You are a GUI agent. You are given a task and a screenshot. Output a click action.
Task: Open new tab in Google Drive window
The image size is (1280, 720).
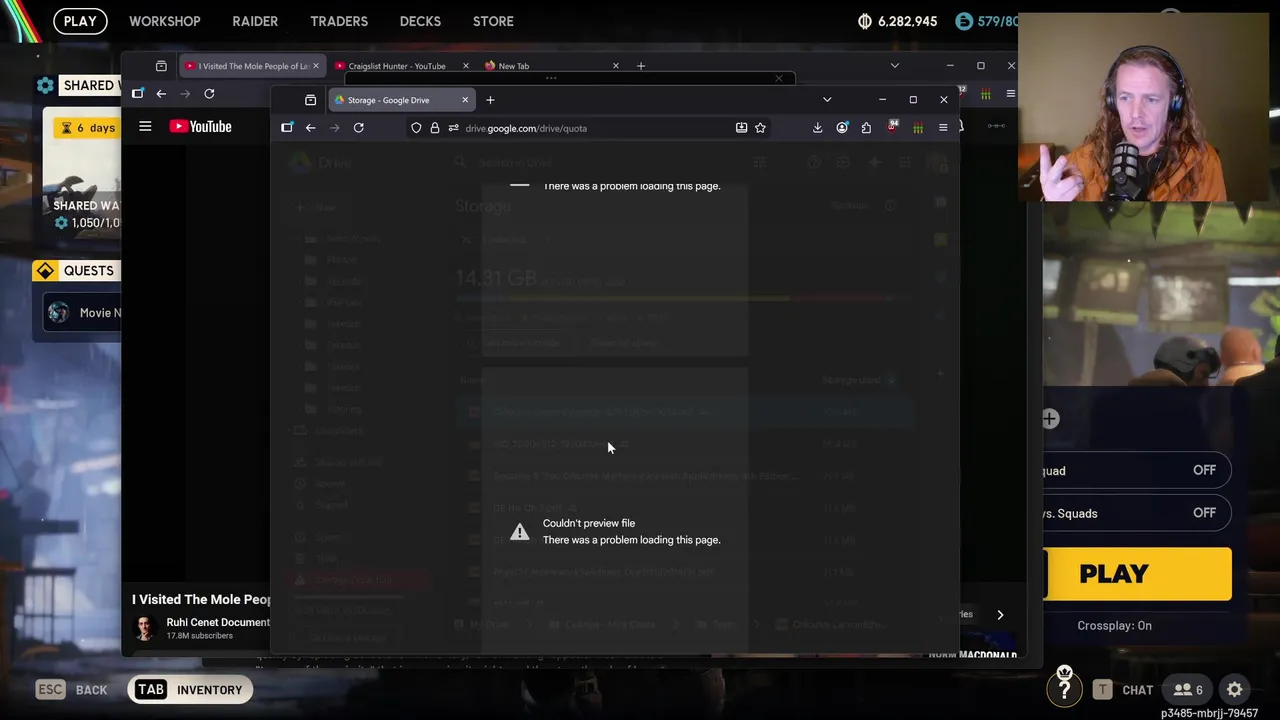coord(490,100)
